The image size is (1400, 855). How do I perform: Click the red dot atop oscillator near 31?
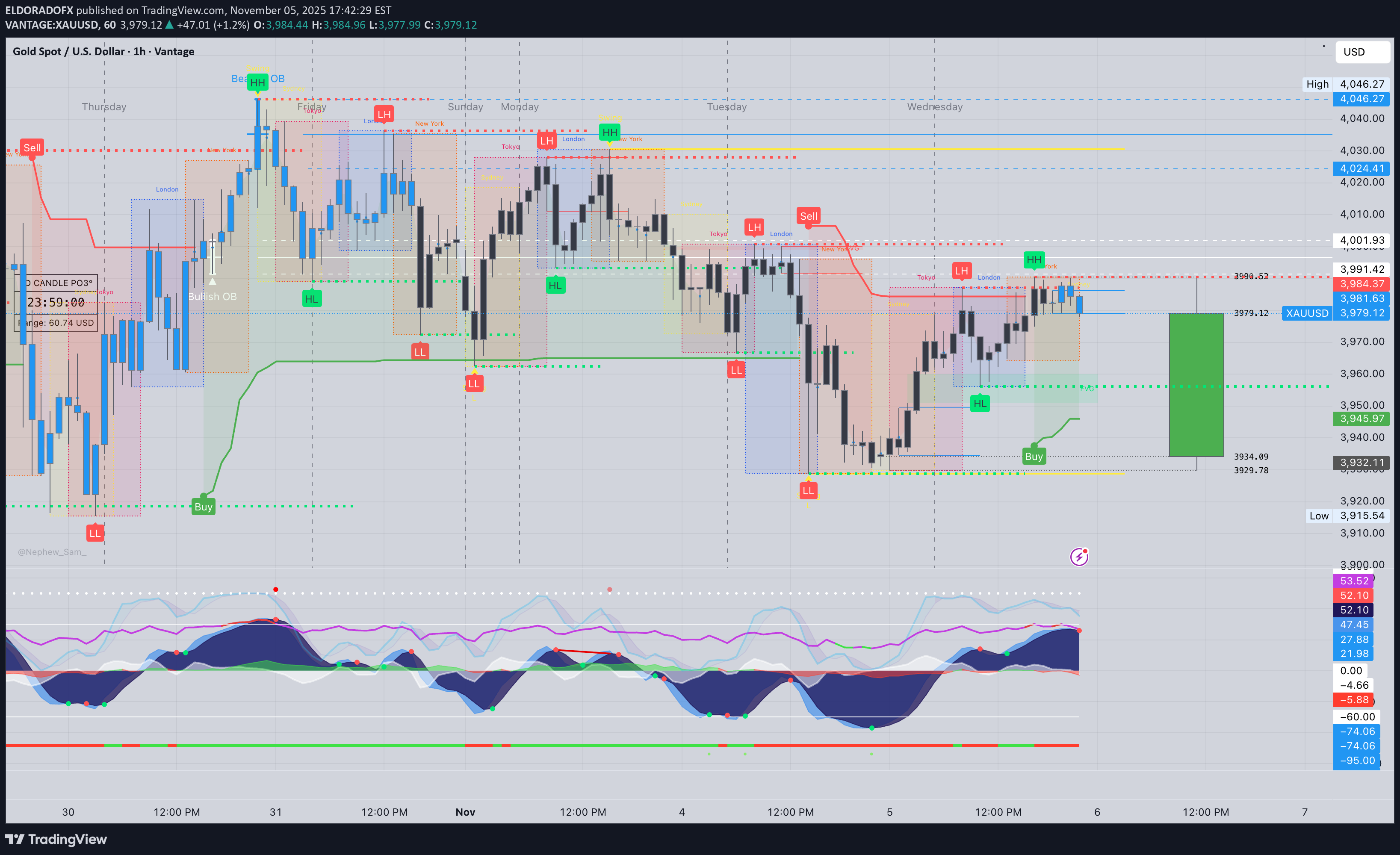tap(275, 590)
